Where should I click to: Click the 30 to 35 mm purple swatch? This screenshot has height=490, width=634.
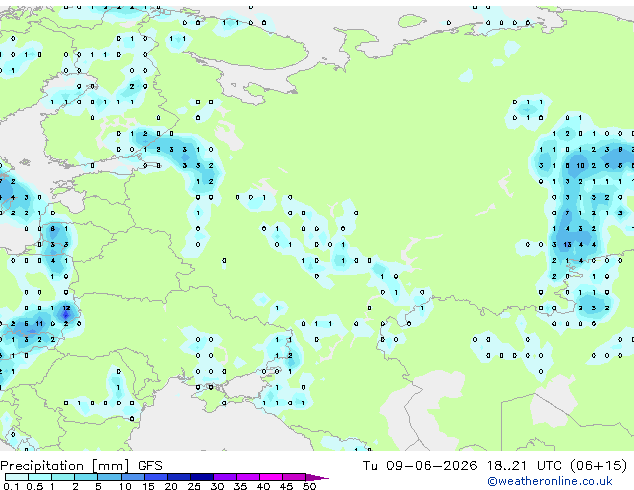[x=225, y=477]
